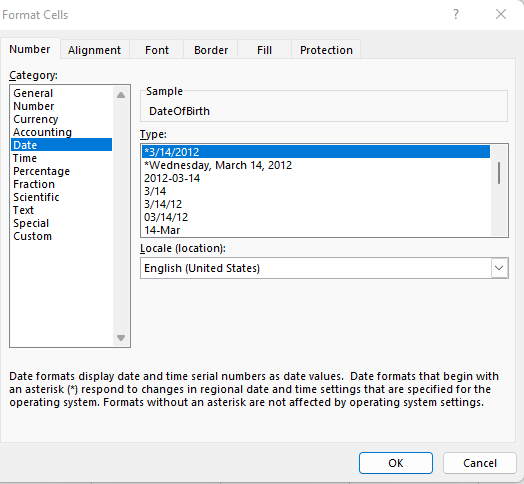
Task: Open the Font tab
Action: [x=157, y=50]
